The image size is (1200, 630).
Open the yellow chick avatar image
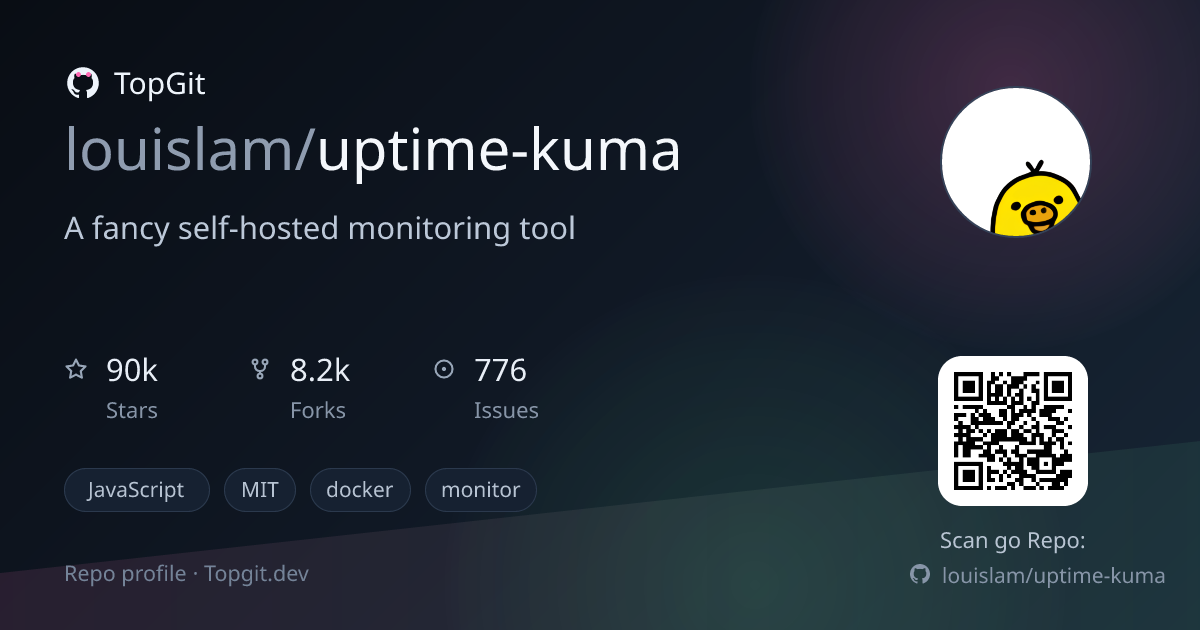coord(1016,162)
